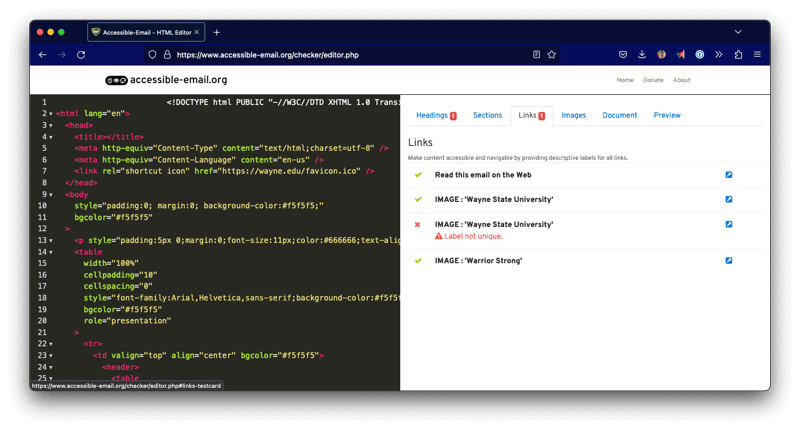The height and width of the screenshot is (430, 800).
Task: Open the Preview tab
Action: click(x=666, y=115)
